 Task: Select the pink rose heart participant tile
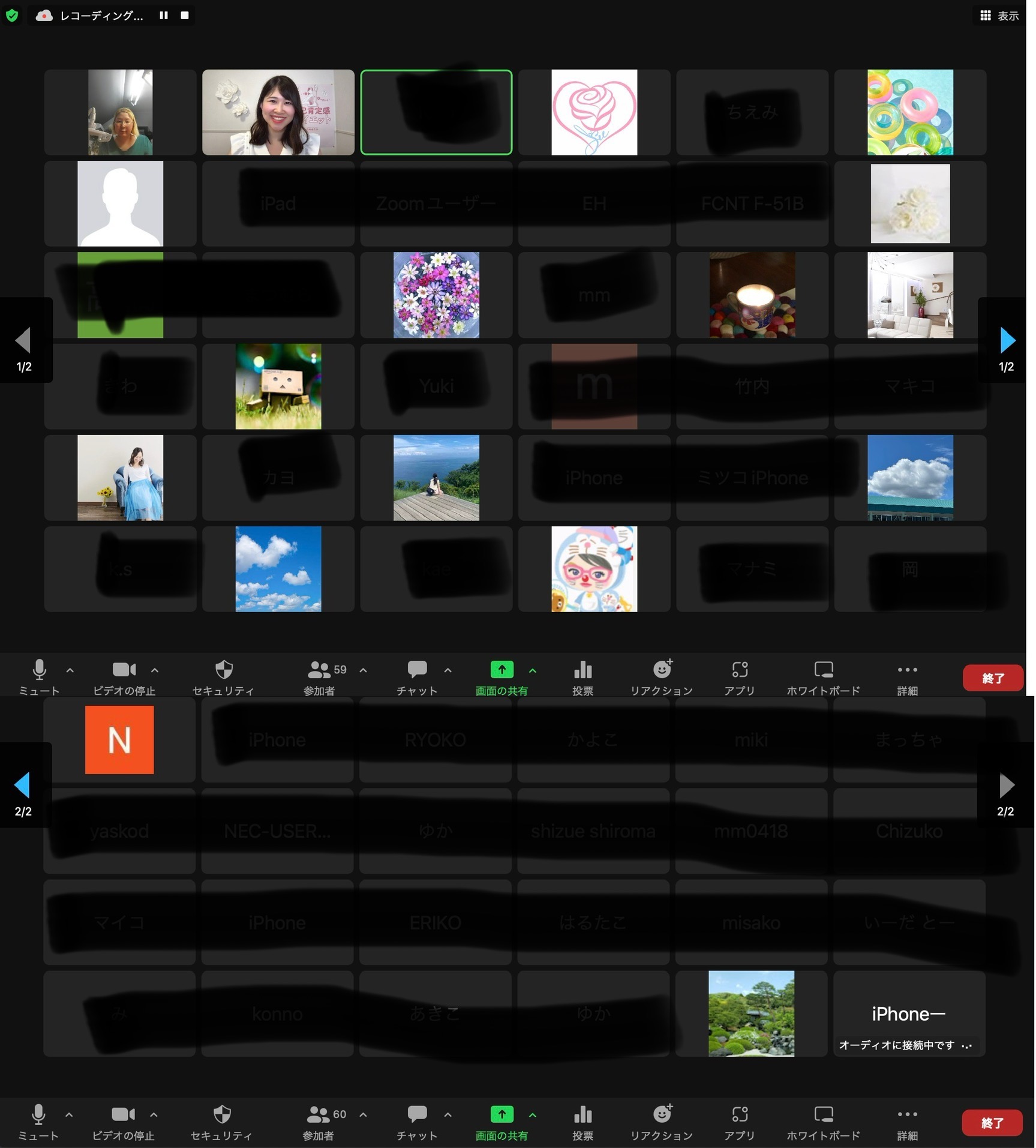[x=594, y=112]
